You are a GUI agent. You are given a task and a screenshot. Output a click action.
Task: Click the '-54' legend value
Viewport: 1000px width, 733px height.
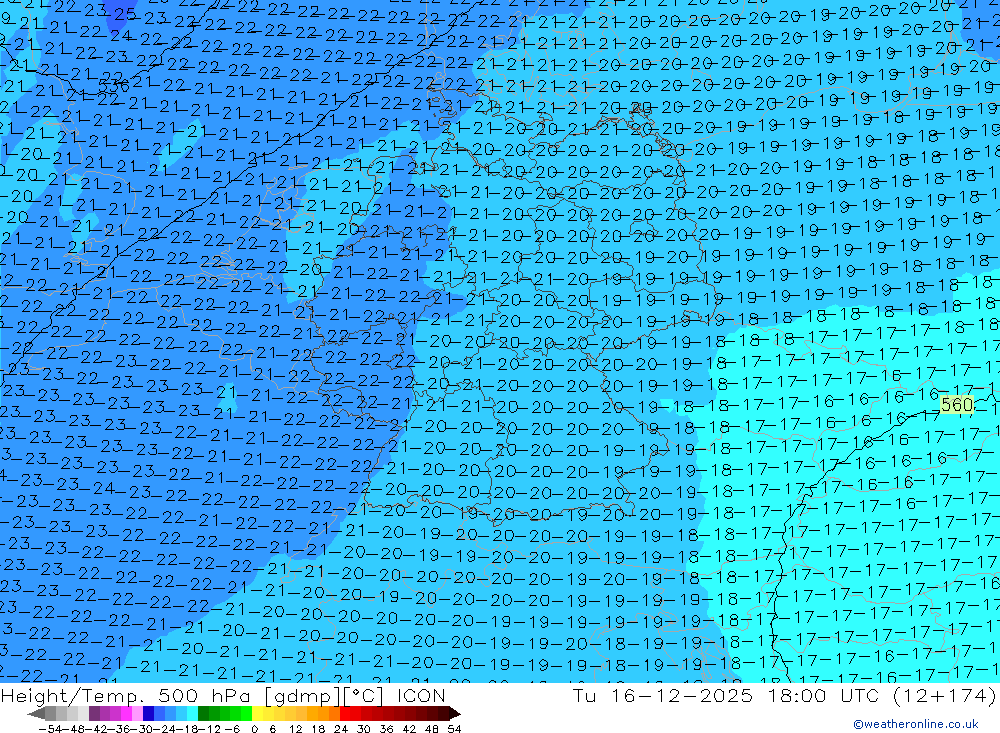(50, 729)
